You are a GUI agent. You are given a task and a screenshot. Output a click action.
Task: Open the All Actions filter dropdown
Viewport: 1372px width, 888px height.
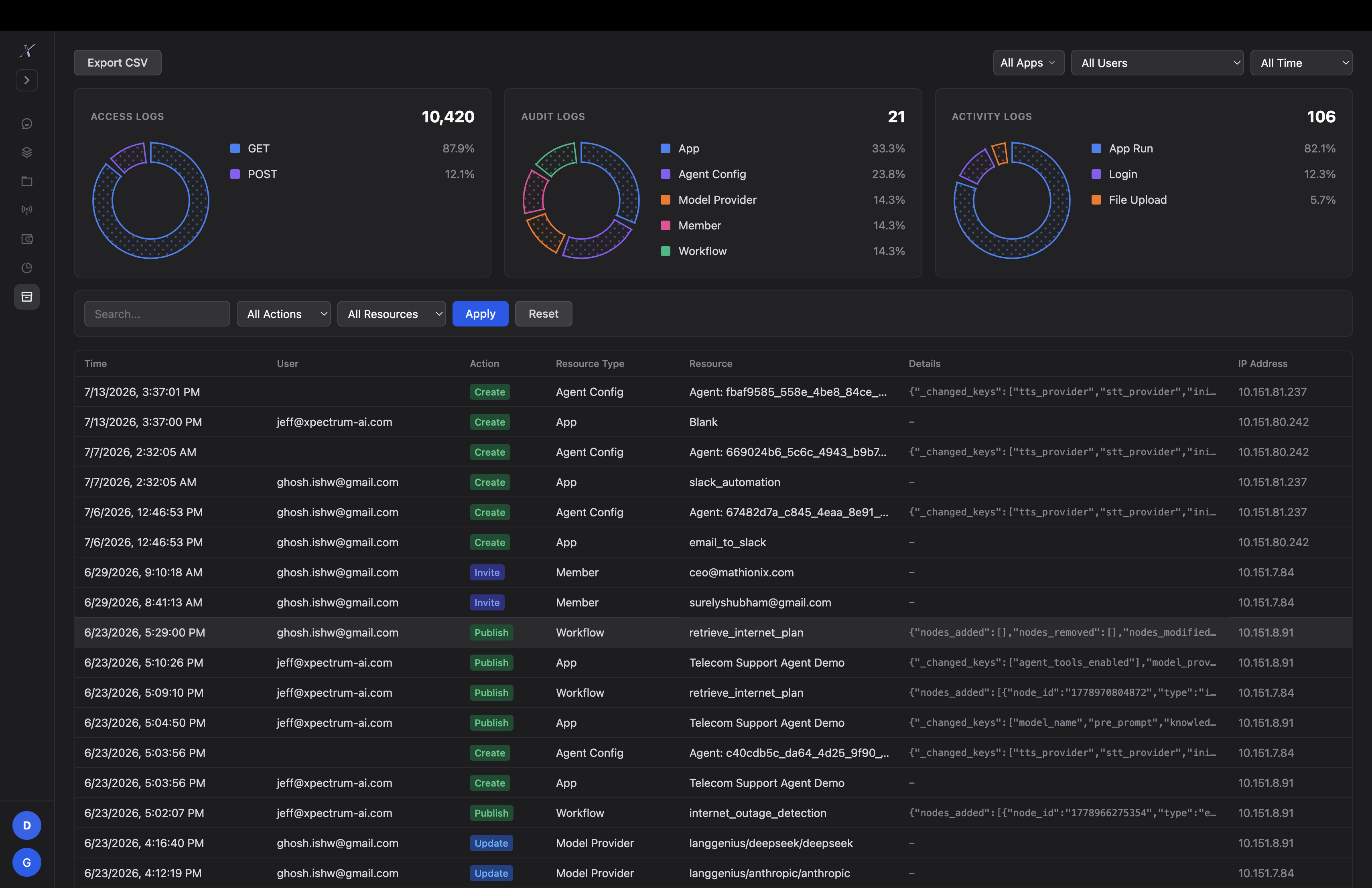click(x=283, y=314)
